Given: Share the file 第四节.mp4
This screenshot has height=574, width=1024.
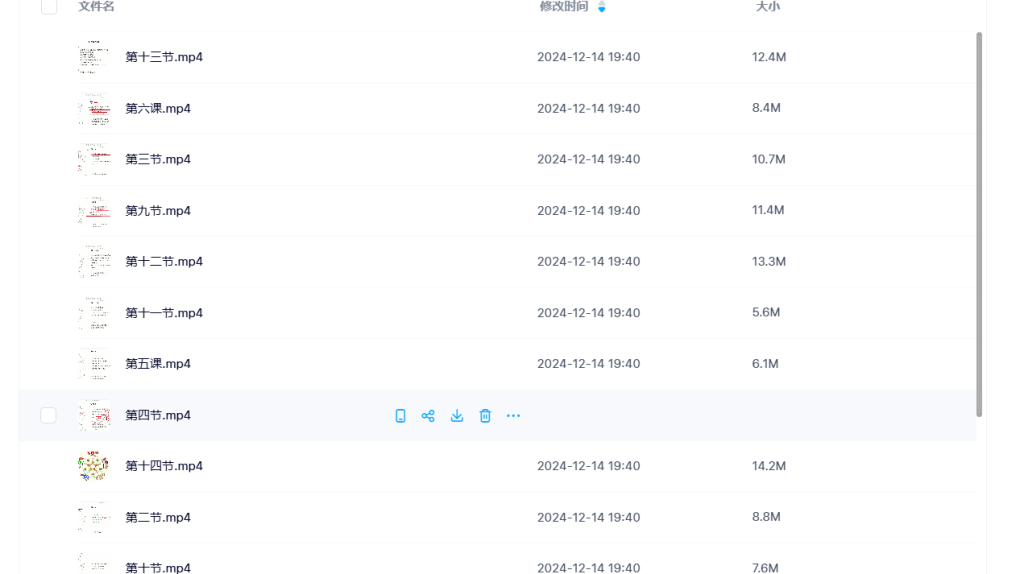Looking at the screenshot, I should pyautogui.click(x=428, y=416).
